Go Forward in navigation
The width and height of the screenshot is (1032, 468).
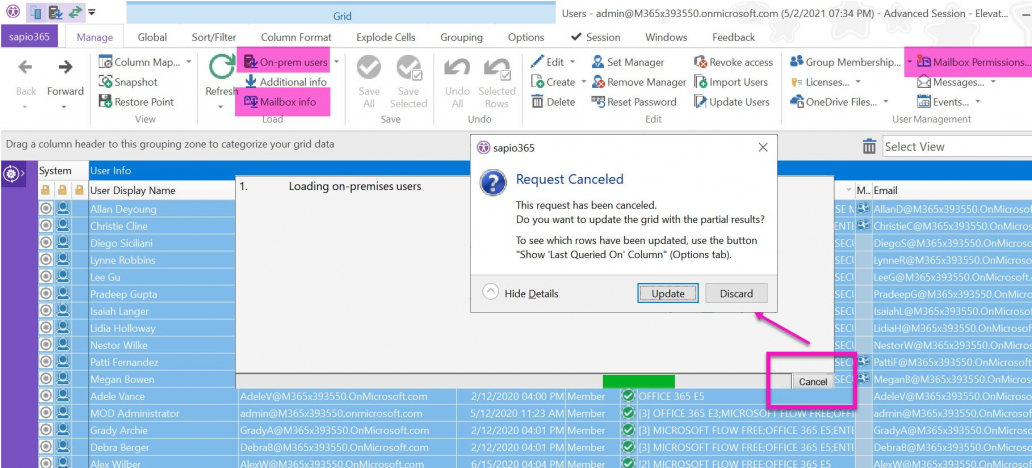point(65,66)
